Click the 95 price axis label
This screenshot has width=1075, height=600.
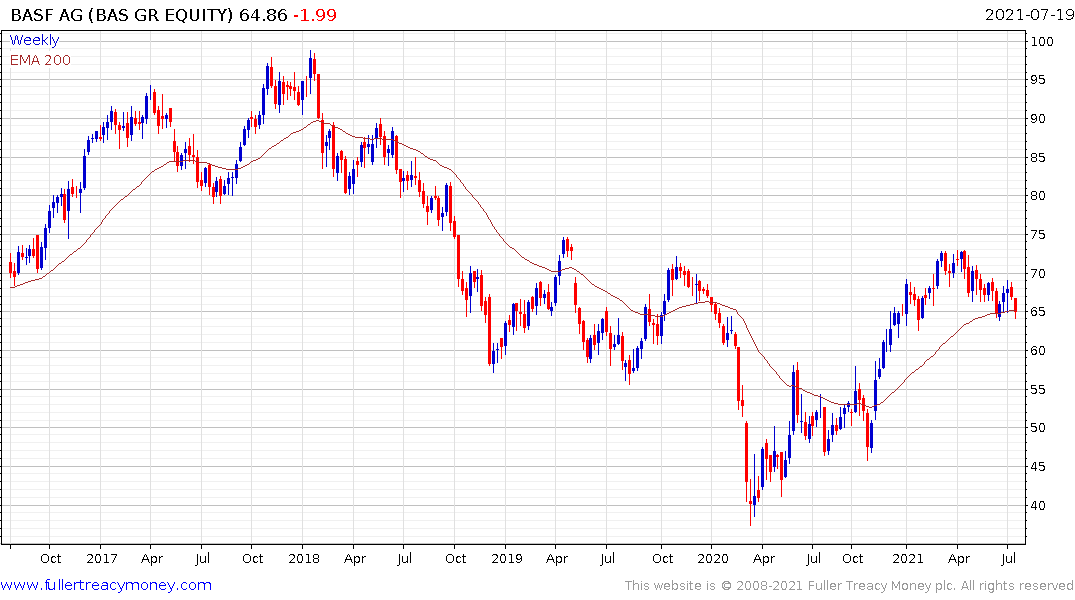(1038, 80)
